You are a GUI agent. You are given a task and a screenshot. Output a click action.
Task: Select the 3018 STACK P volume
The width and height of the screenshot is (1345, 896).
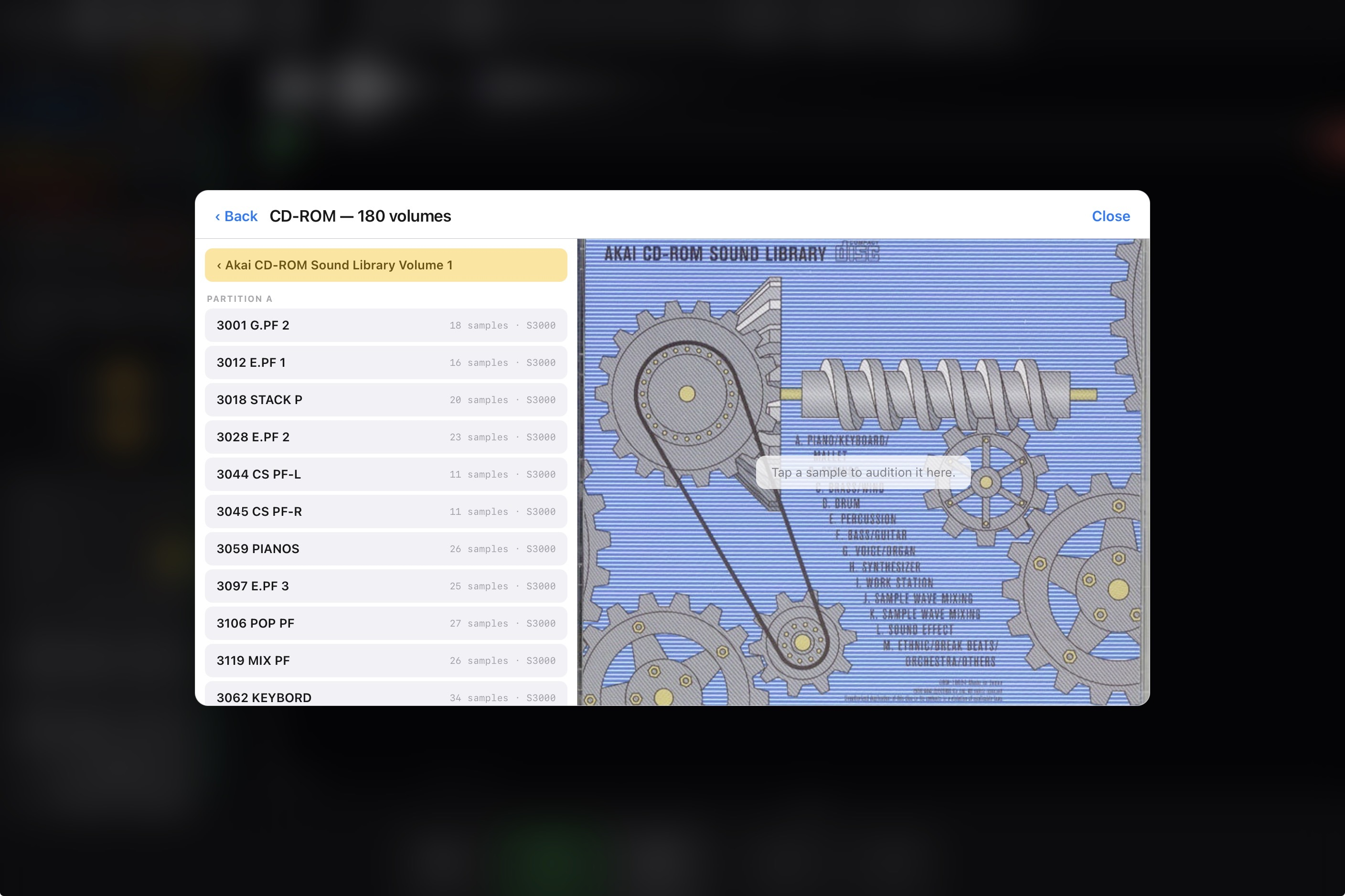(x=385, y=400)
